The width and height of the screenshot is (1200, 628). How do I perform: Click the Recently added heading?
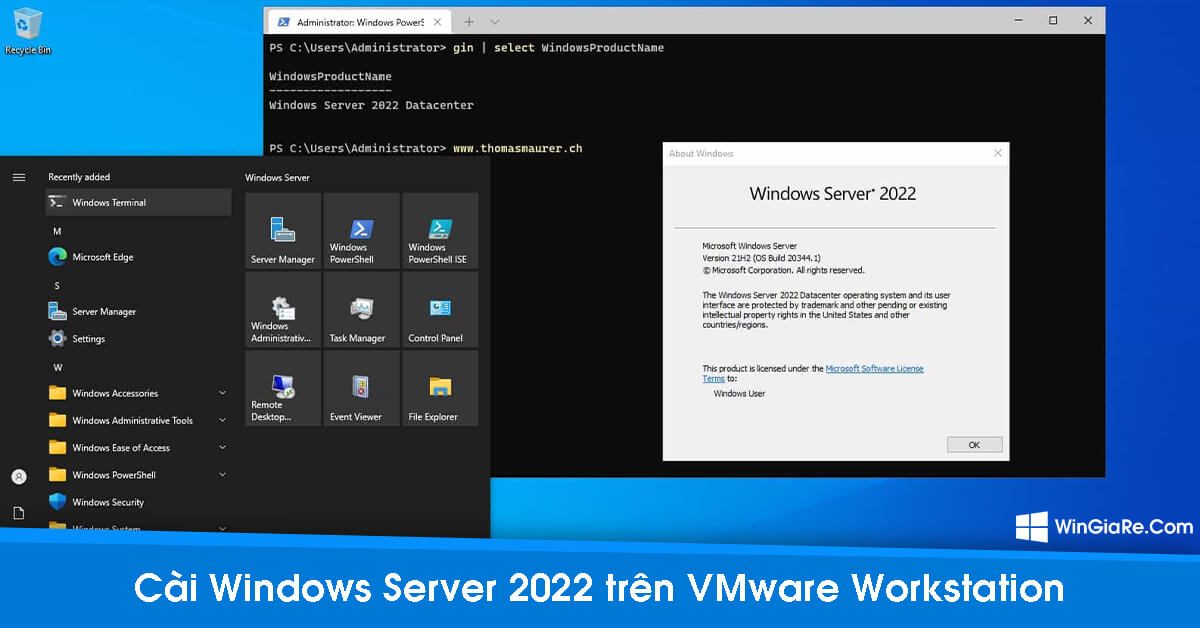(x=79, y=177)
